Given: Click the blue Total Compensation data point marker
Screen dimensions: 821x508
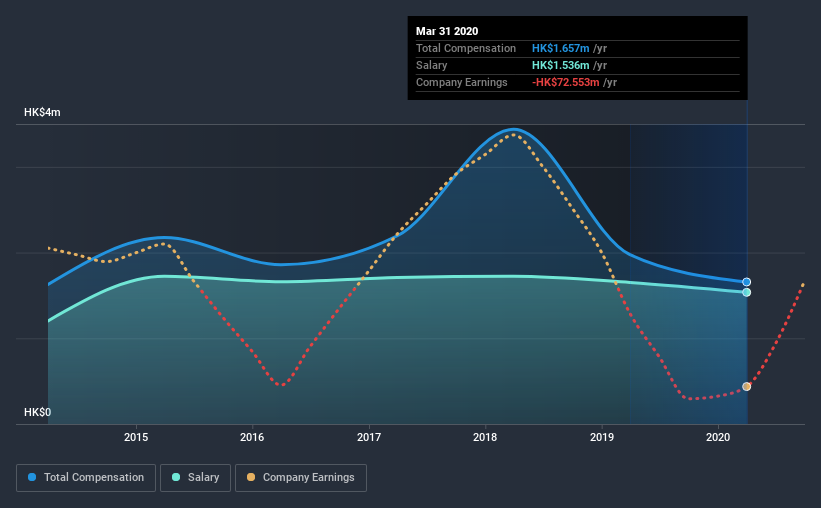Looking at the screenshot, I should pyautogui.click(x=747, y=282).
